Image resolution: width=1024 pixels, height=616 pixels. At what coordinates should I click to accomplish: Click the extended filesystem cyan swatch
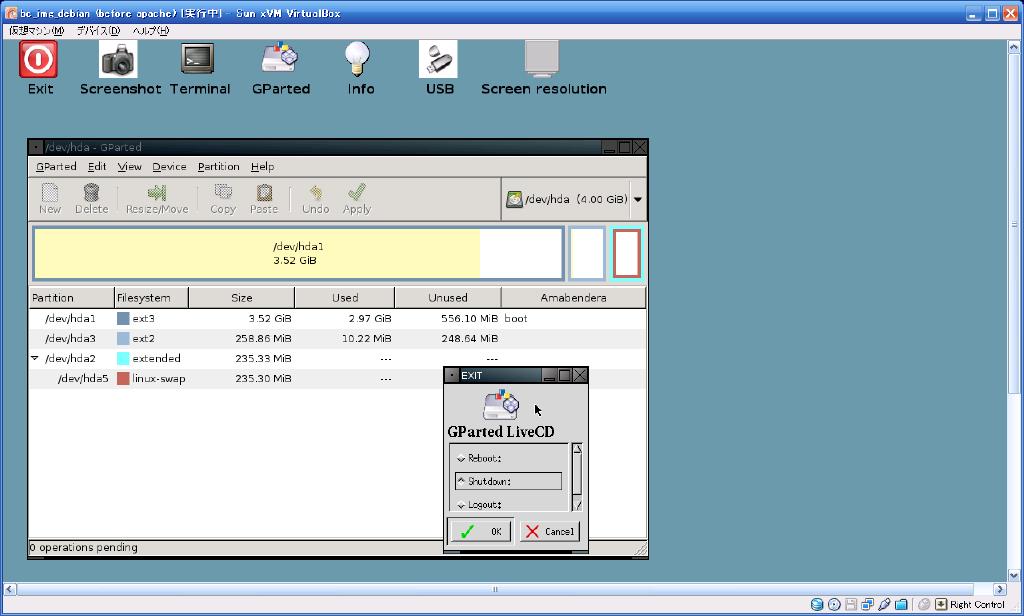pos(123,358)
